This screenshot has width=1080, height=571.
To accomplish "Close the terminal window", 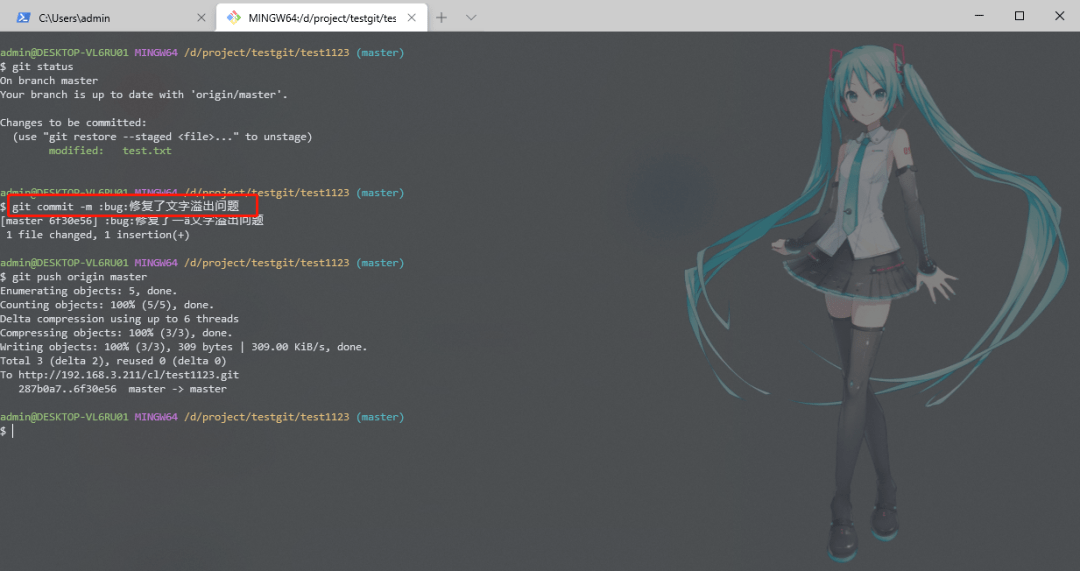I will coord(1059,16).
